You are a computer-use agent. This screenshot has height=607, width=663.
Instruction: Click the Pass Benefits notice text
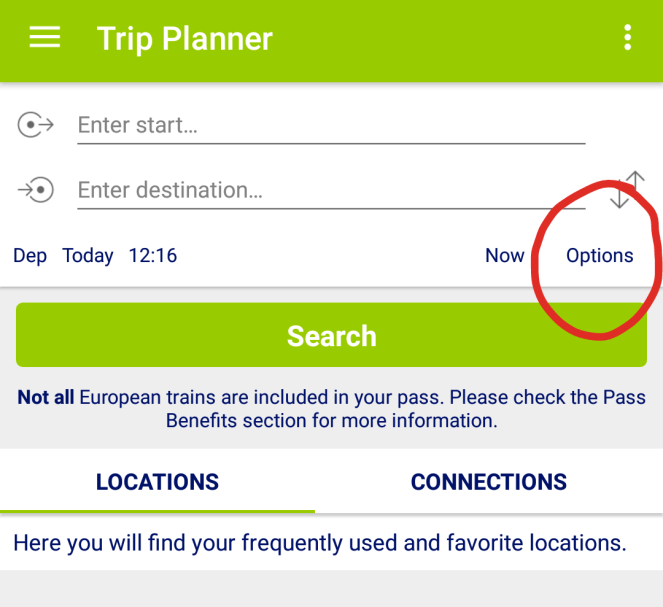point(331,409)
